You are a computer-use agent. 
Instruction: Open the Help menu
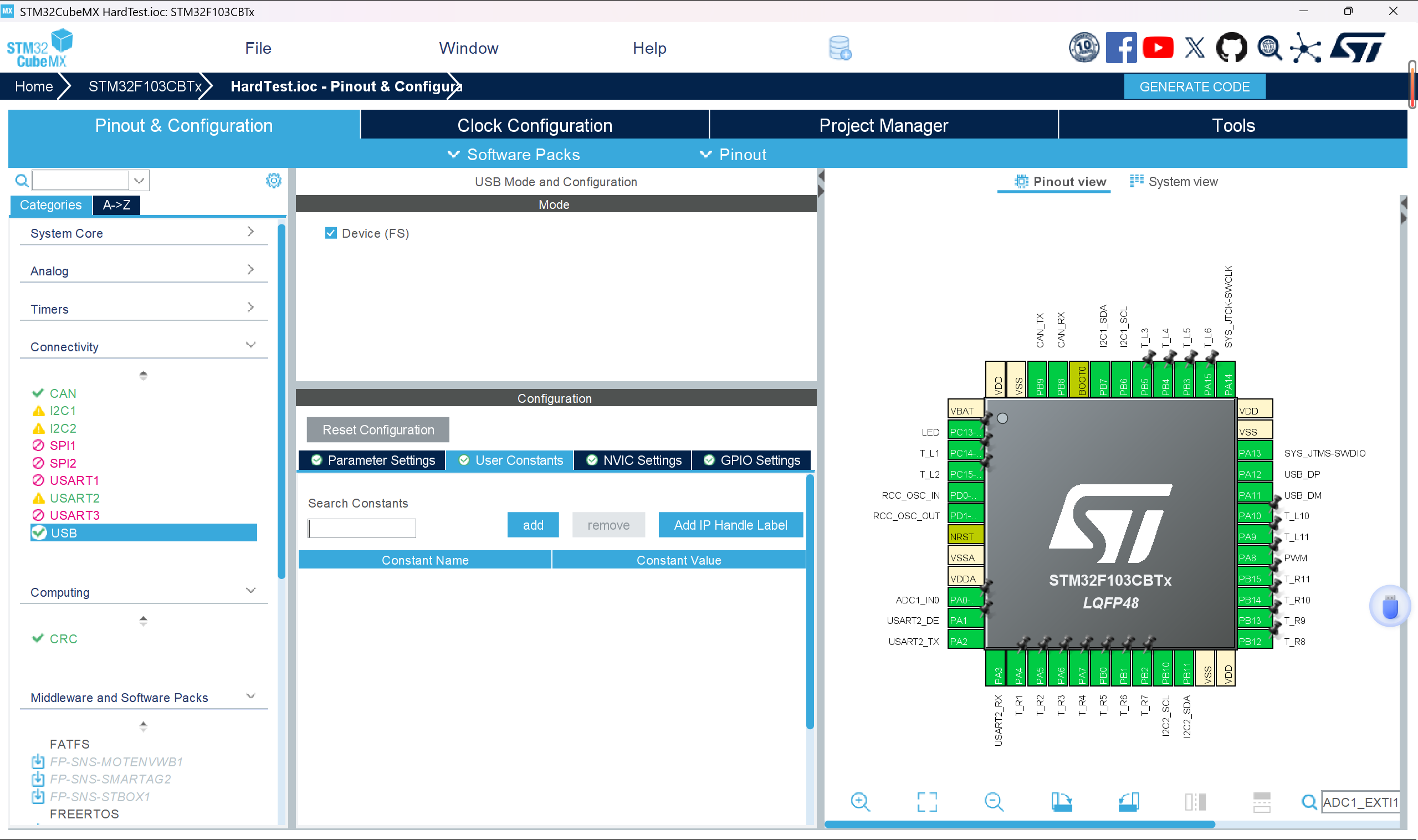pyautogui.click(x=649, y=48)
